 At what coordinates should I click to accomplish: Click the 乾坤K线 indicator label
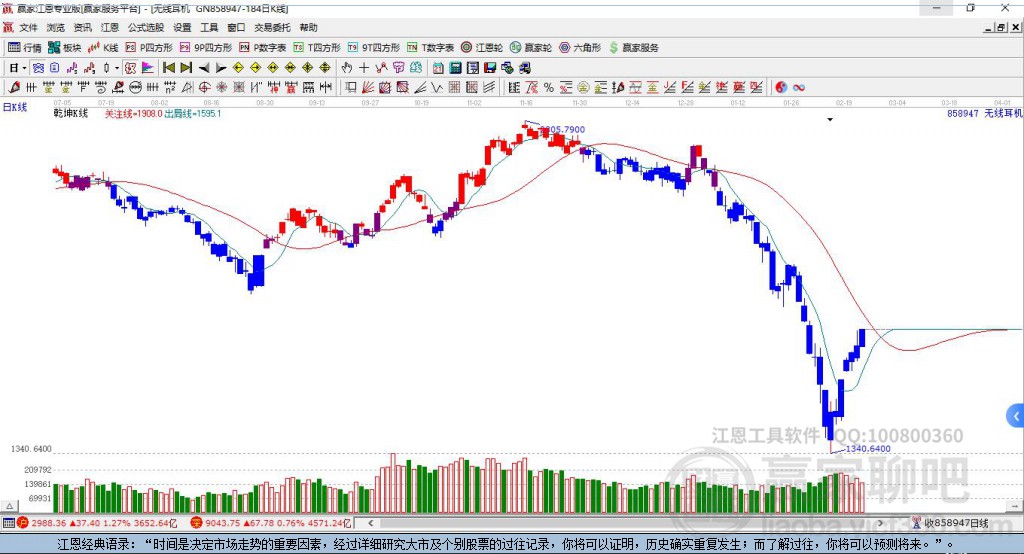click(x=71, y=113)
